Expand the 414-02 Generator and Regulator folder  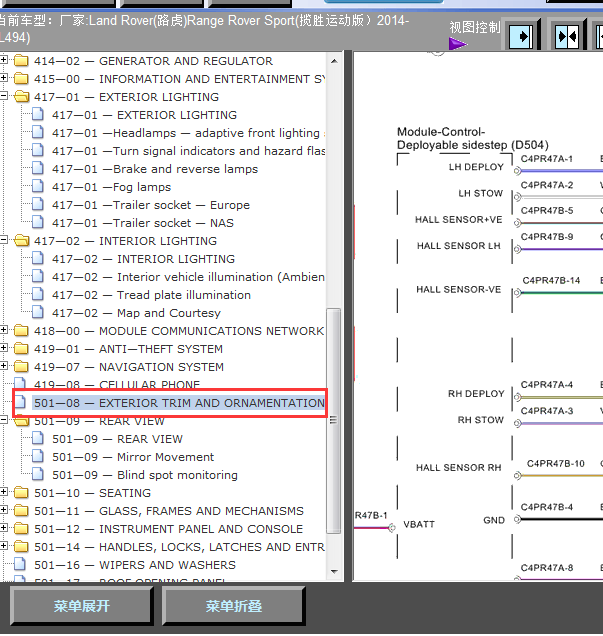(x=4, y=60)
